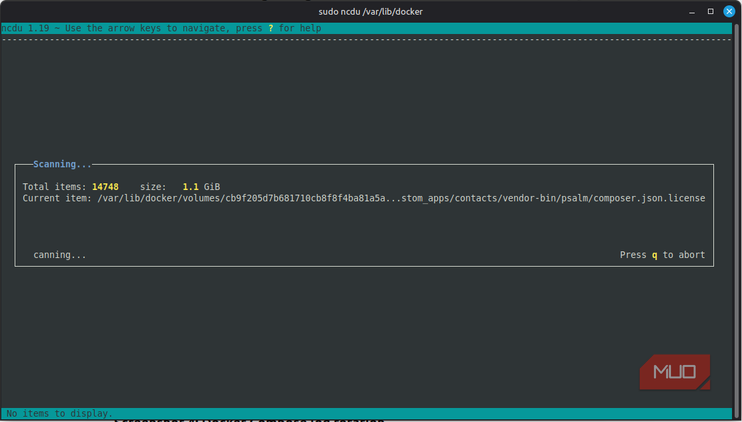This screenshot has height=422, width=742.
Task: Click the 'Scanning...' dialog title
Action: [62, 164]
